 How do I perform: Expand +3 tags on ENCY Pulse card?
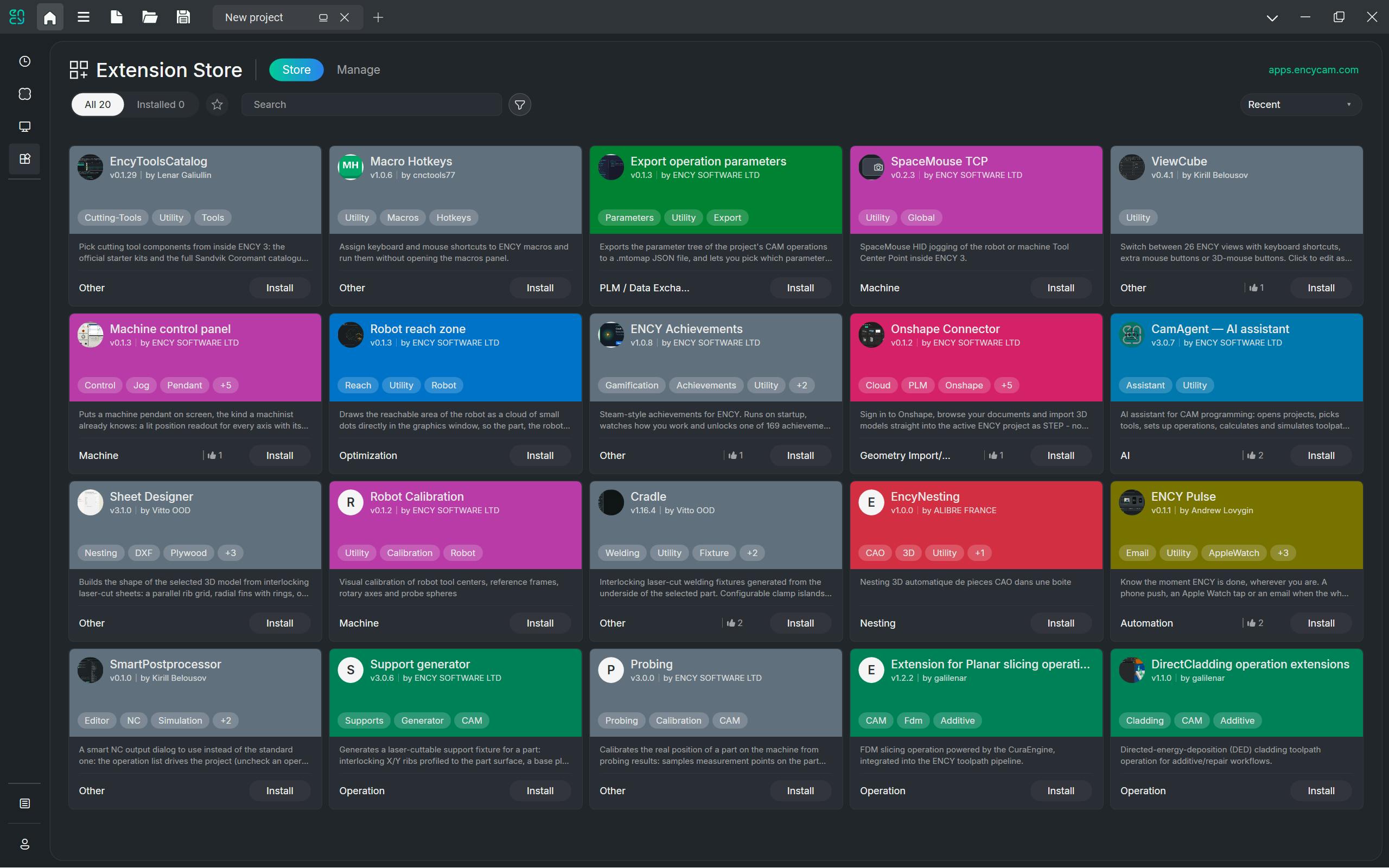tap(1283, 553)
